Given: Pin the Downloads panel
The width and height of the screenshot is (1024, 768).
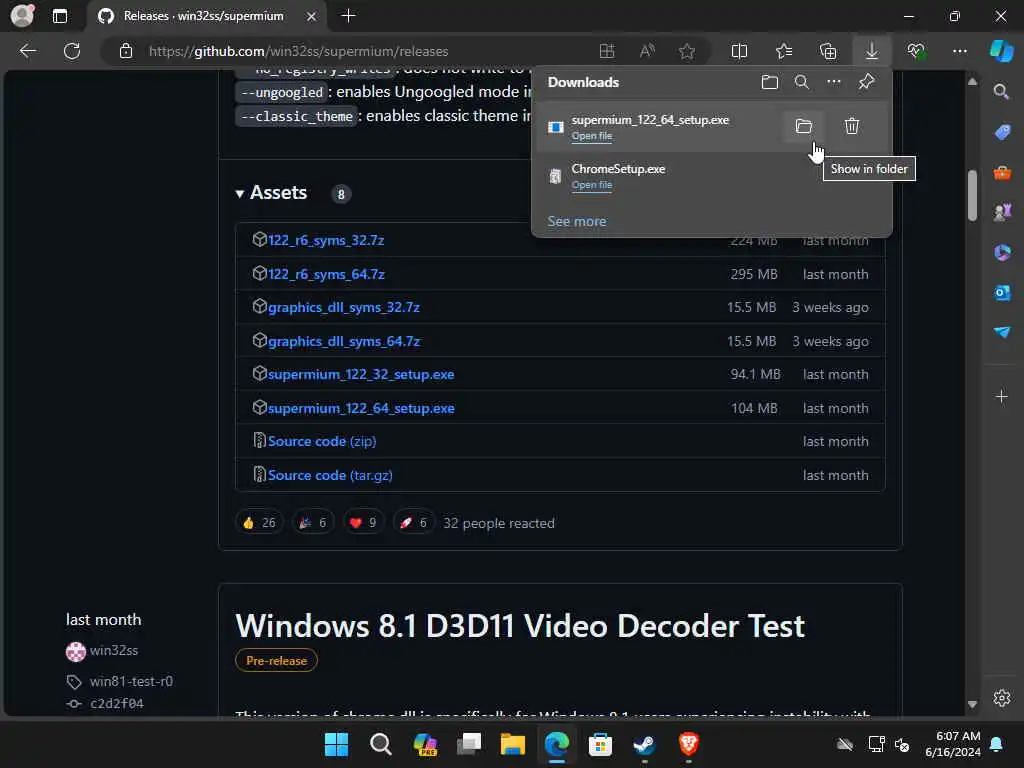Looking at the screenshot, I should pos(867,82).
